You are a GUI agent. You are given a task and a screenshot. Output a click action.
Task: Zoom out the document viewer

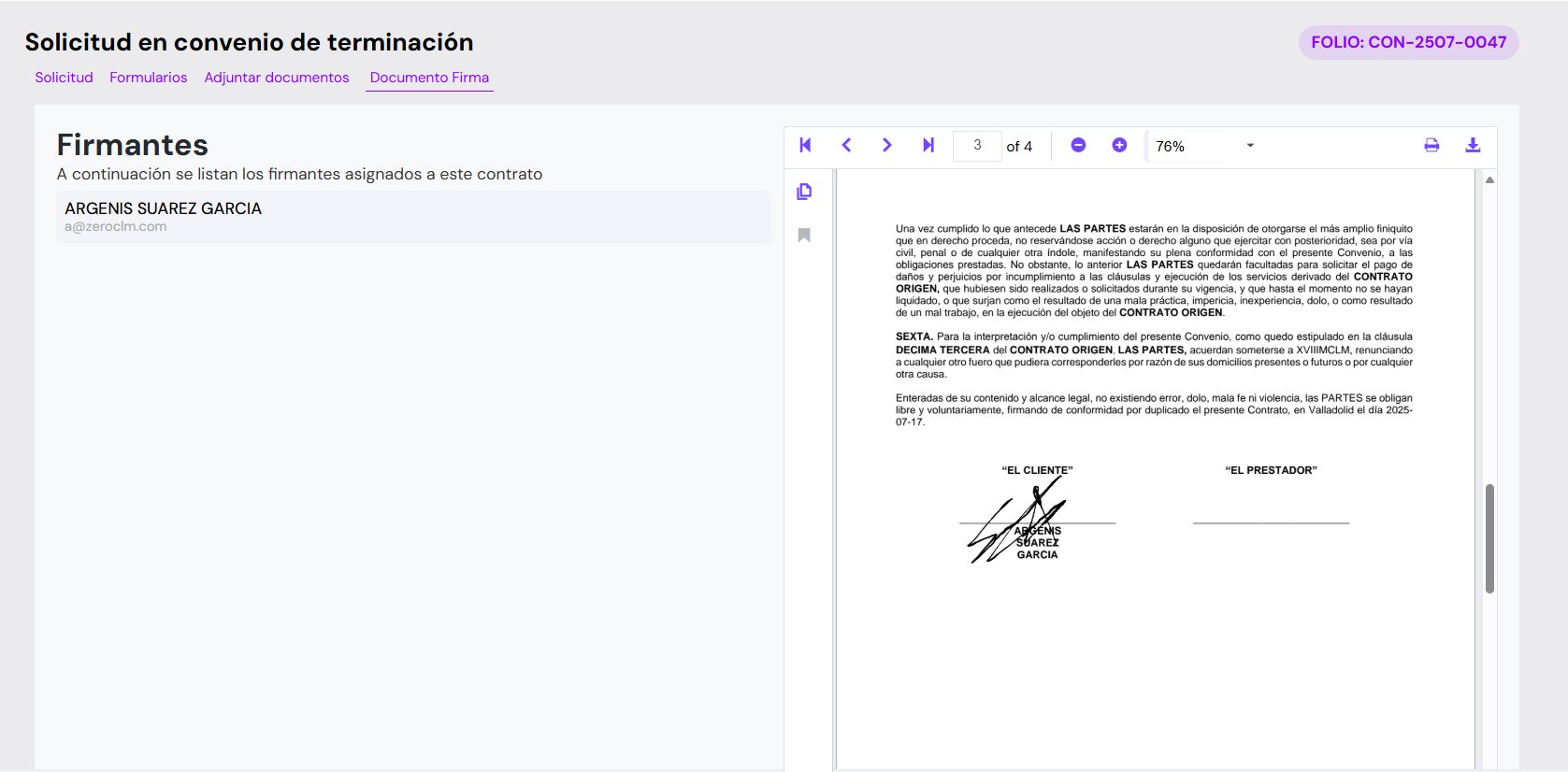click(x=1078, y=145)
